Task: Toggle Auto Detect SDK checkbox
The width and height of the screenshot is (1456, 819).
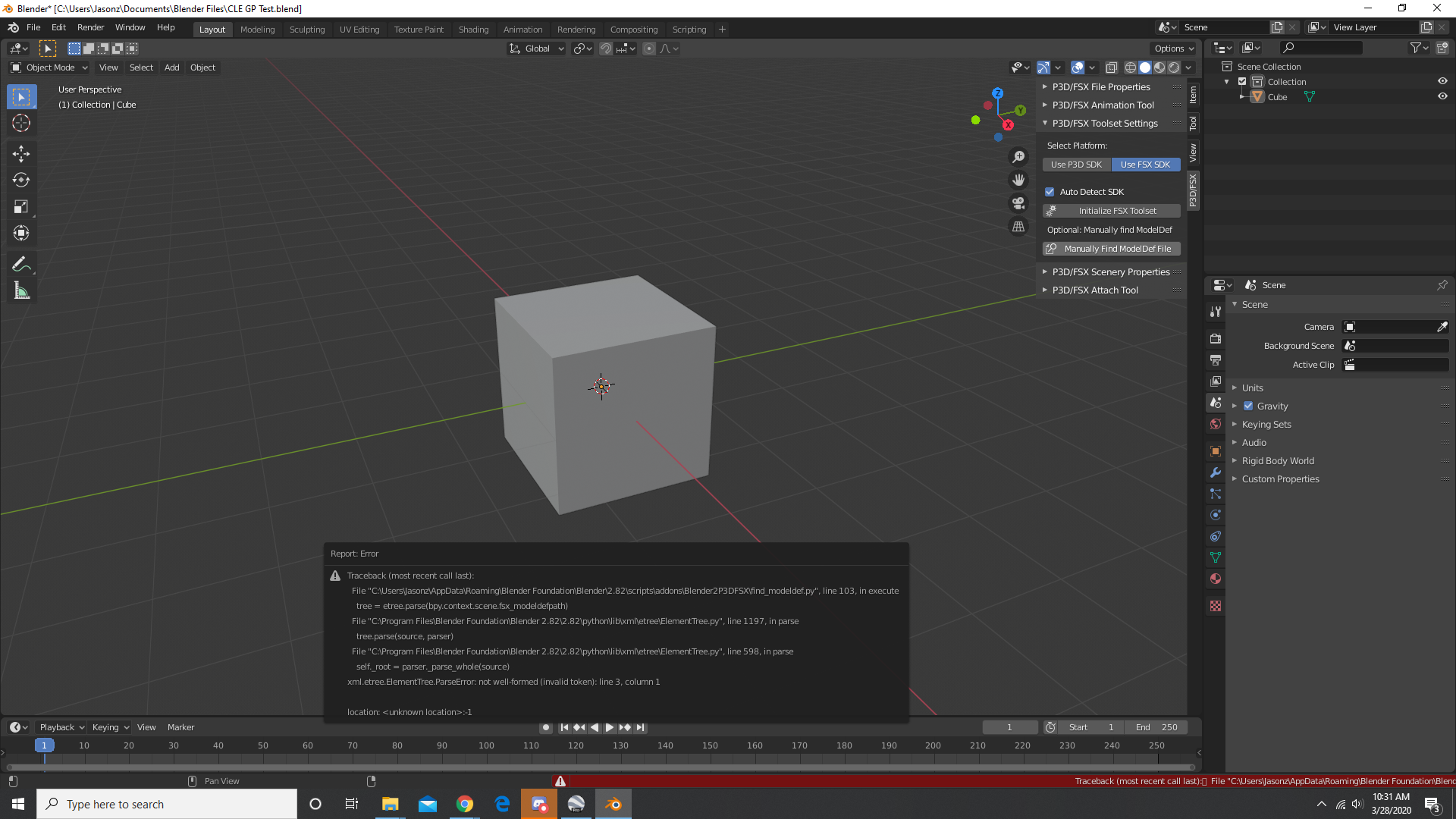Action: pos(1050,192)
